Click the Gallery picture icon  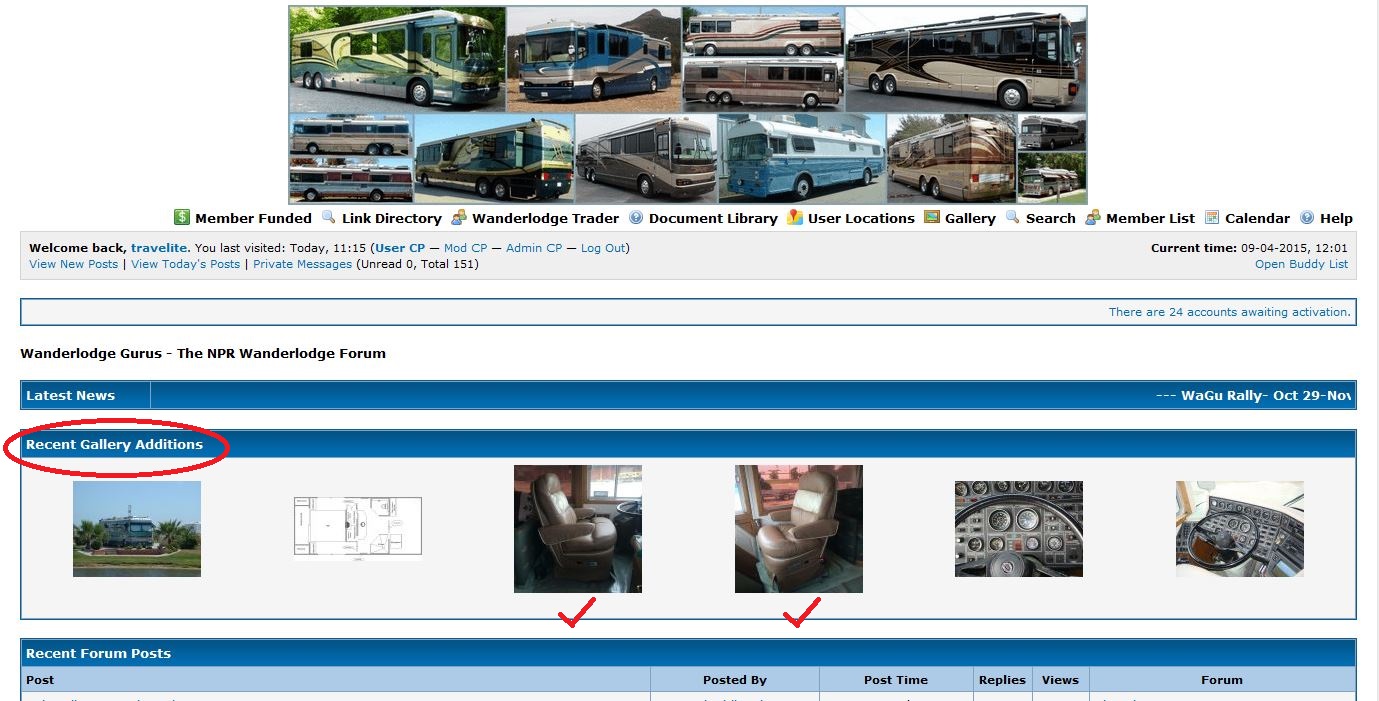point(932,218)
